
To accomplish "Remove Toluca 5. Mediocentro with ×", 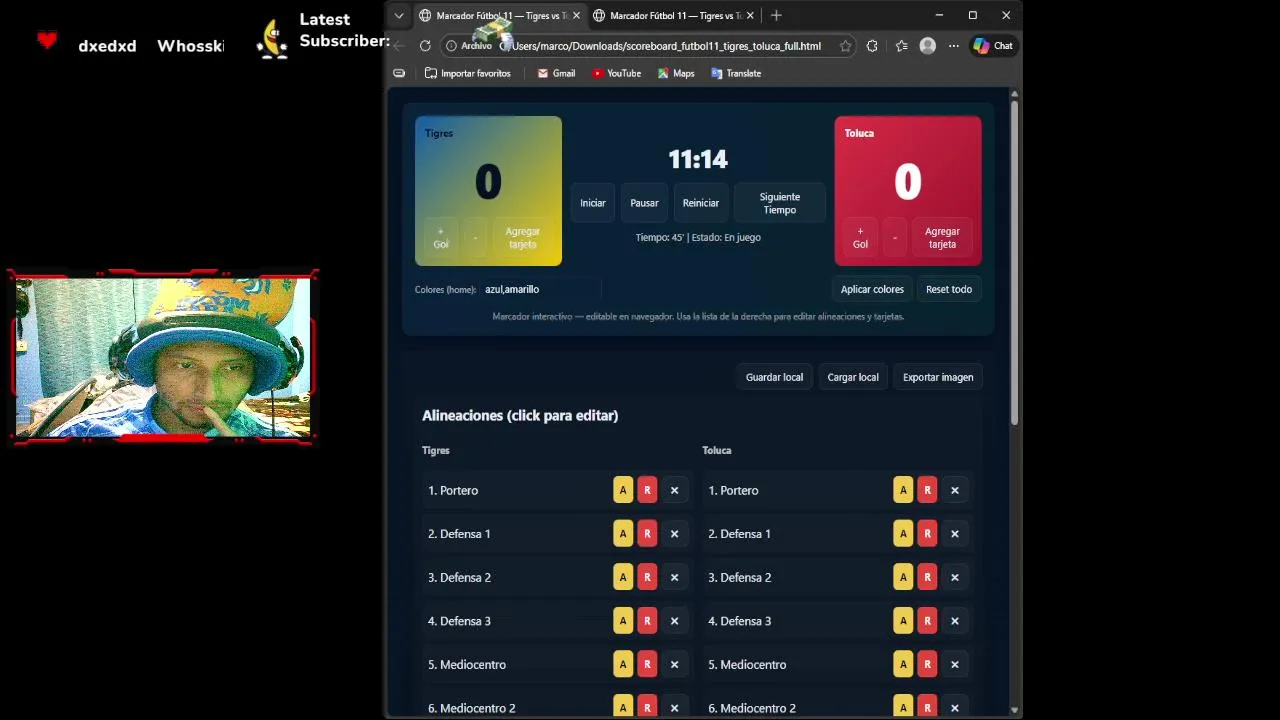I will coord(954,664).
